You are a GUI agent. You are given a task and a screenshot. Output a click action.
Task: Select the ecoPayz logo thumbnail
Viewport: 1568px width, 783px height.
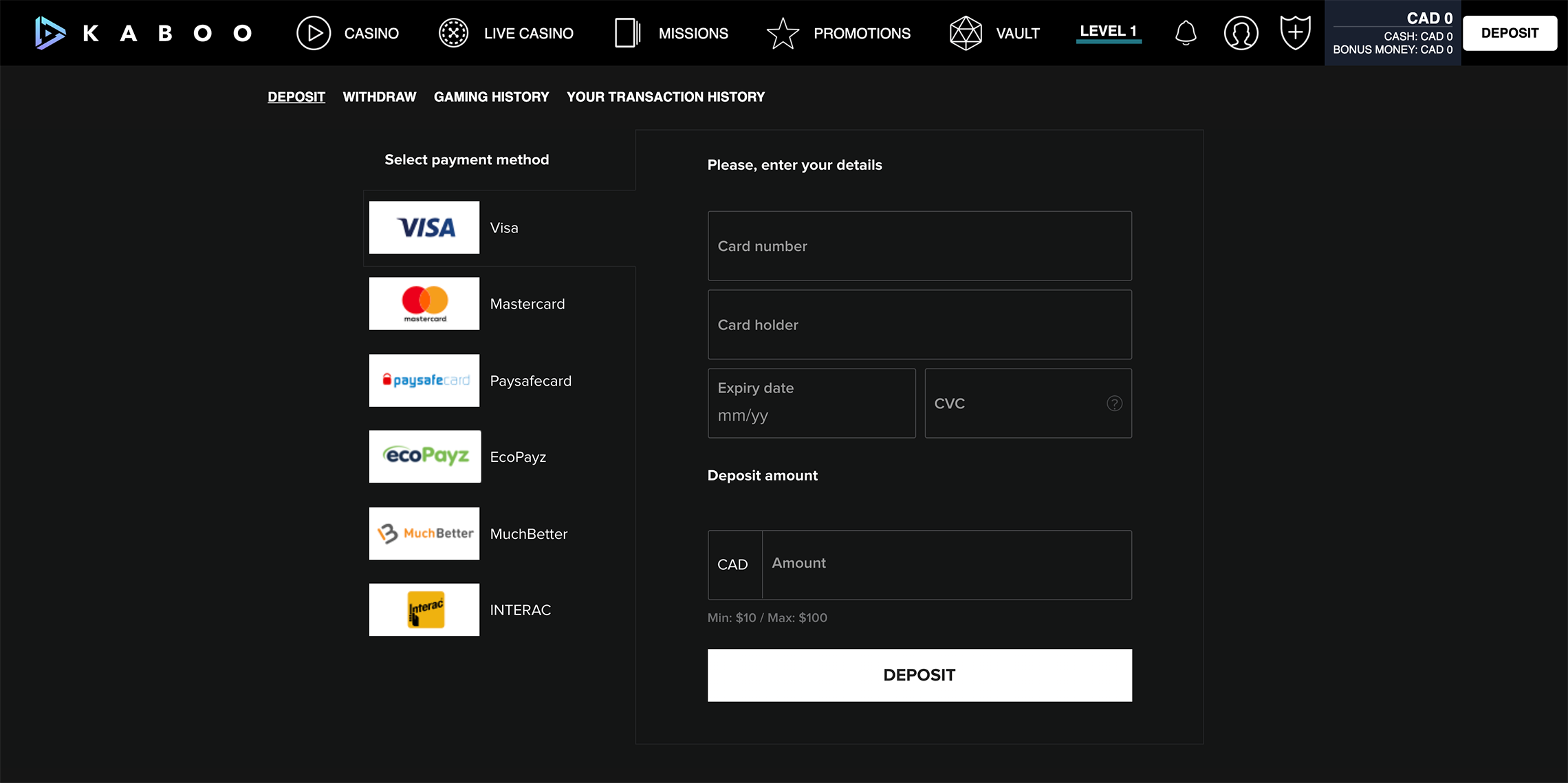click(424, 456)
